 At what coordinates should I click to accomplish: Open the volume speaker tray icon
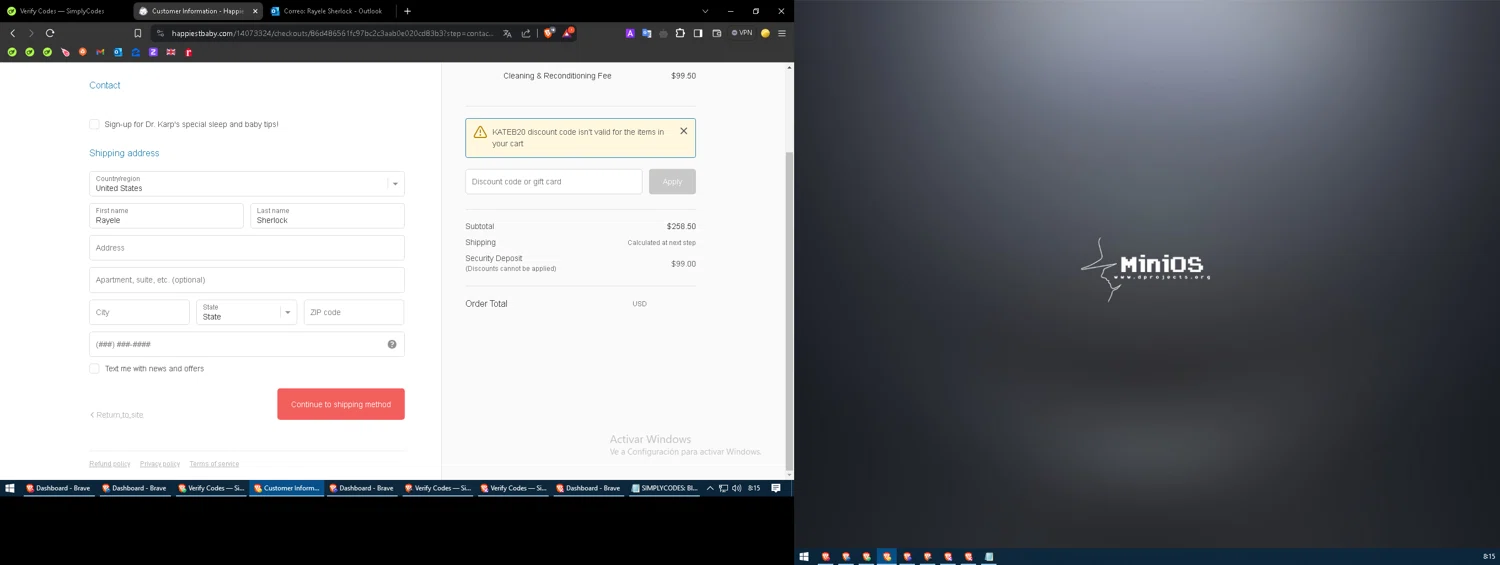pyautogui.click(x=737, y=488)
